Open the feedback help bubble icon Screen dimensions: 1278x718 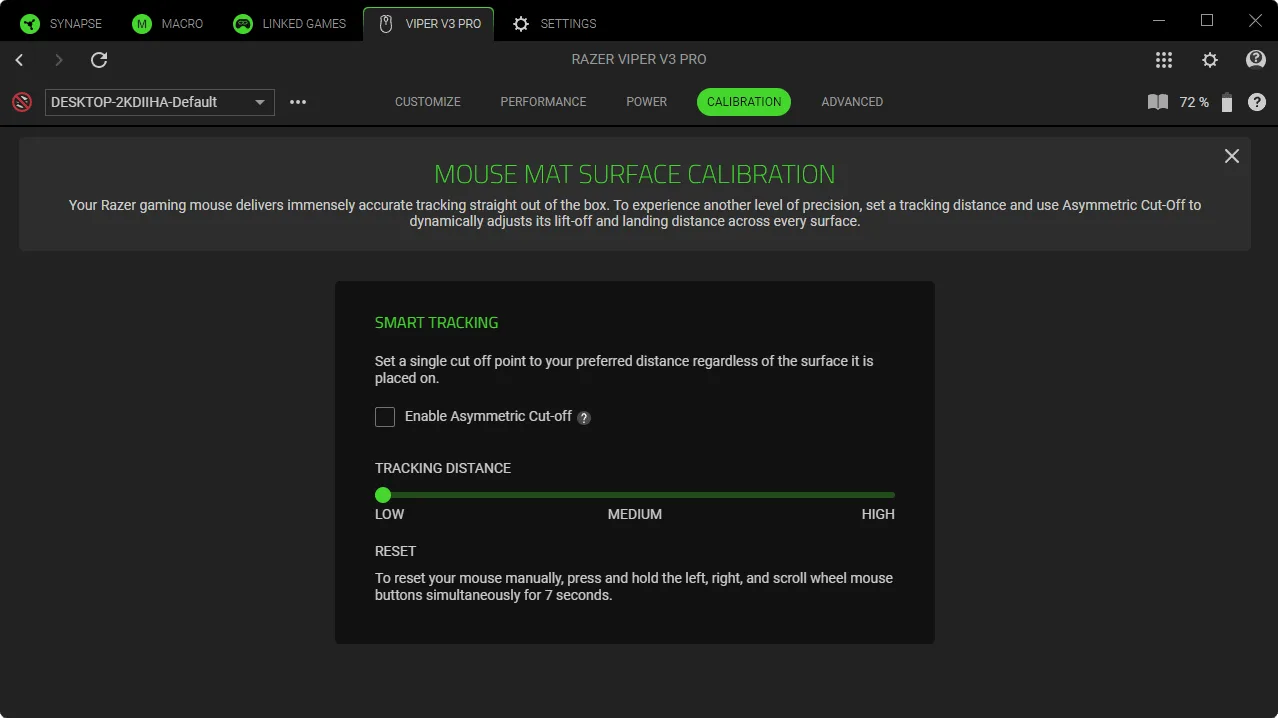coord(1256,60)
